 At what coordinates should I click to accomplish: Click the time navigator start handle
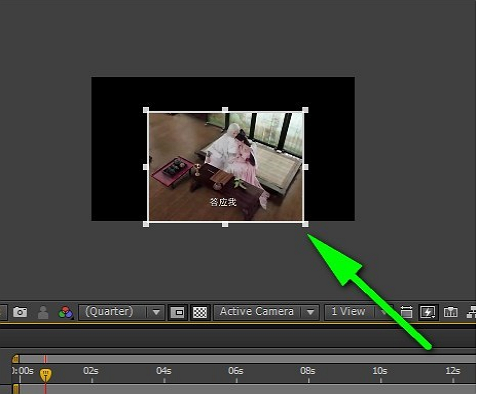pos(16,359)
